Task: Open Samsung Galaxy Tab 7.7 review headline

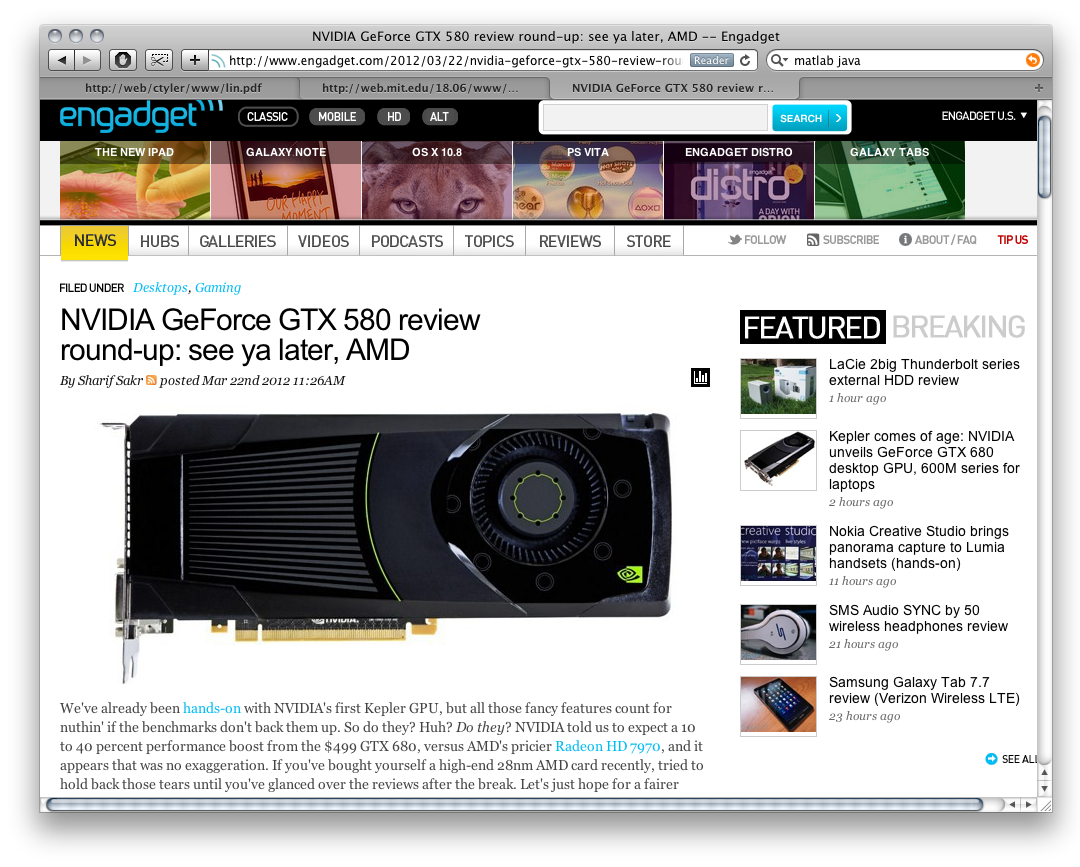Action: pos(924,690)
